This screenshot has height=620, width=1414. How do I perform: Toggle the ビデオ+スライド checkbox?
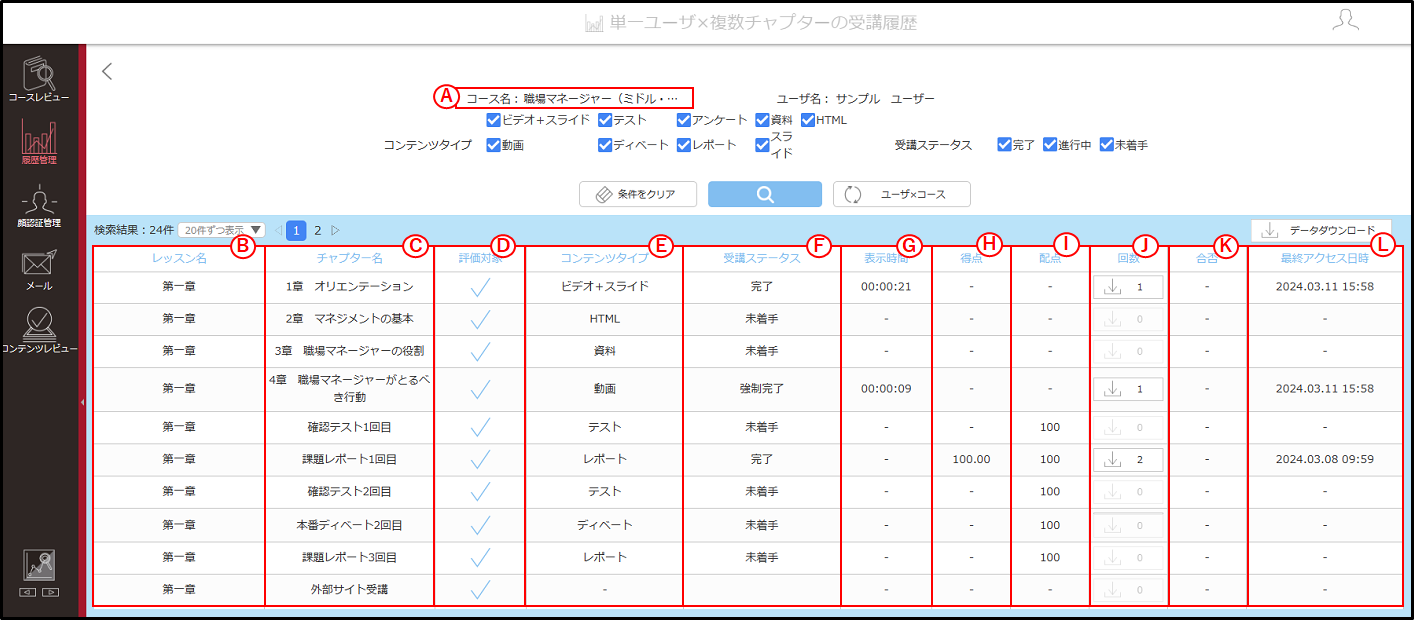coord(494,120)
